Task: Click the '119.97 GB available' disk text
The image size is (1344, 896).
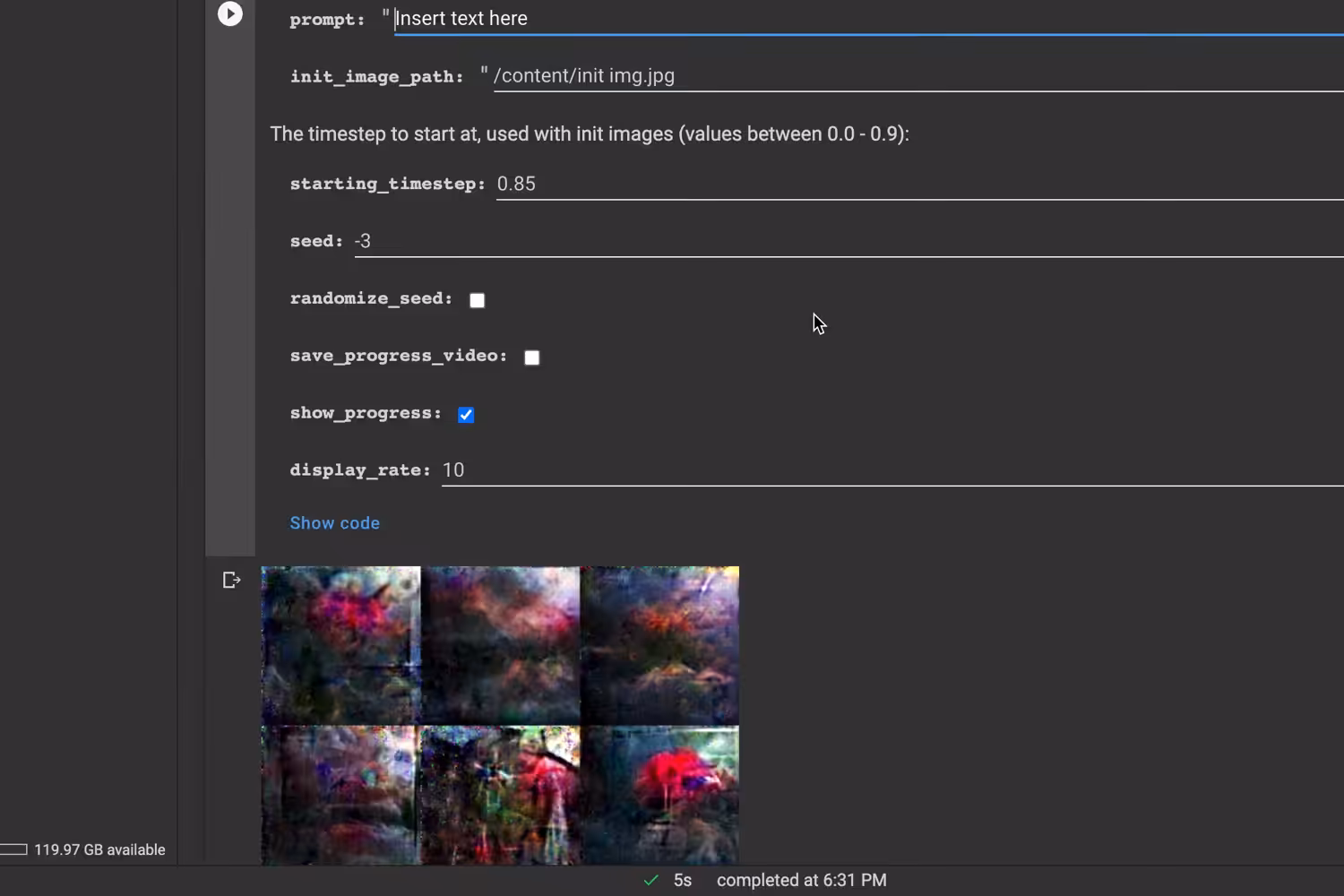Action: click(x=99, y=849)
